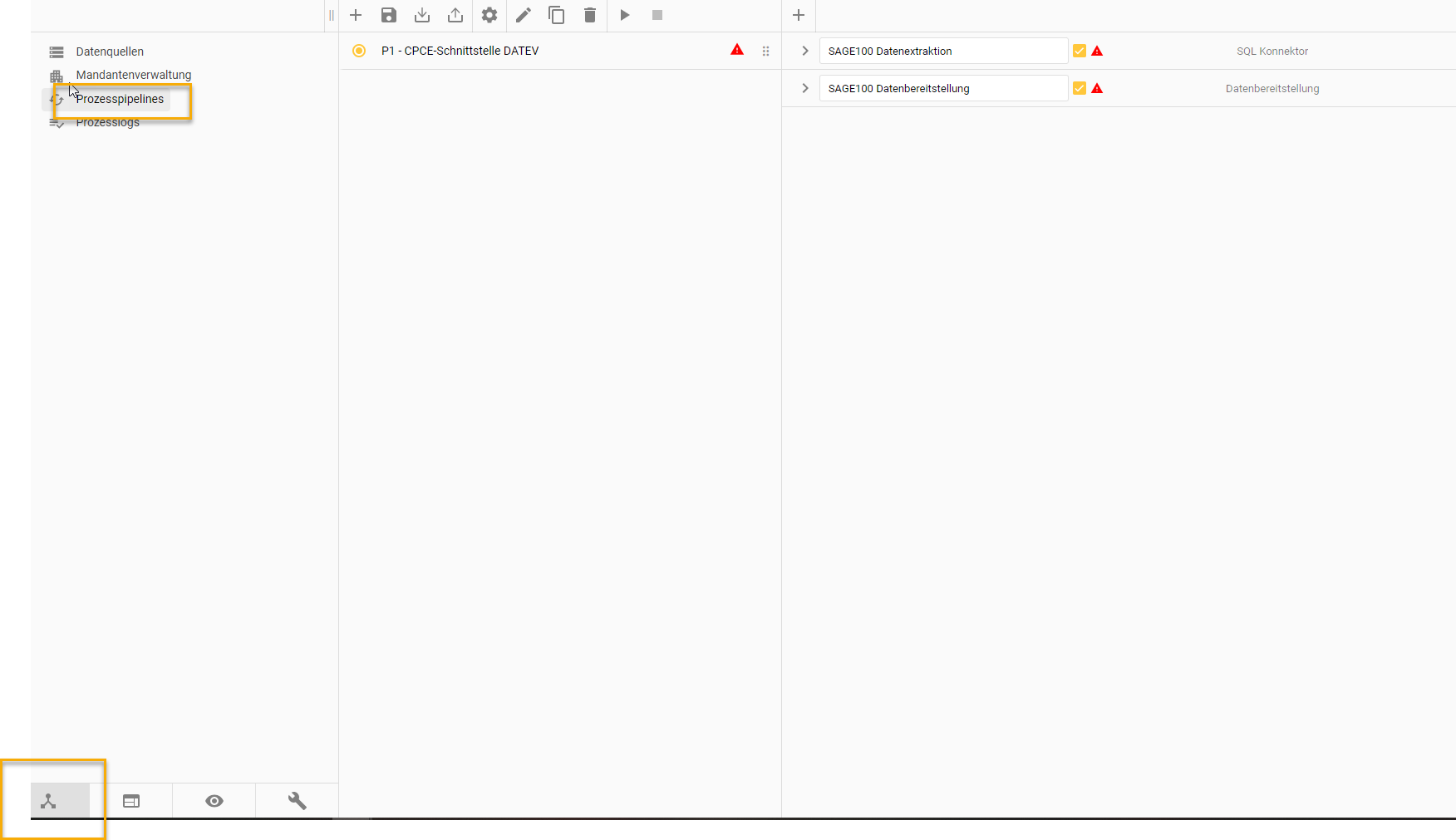Click the import download icon

point(422,15)
